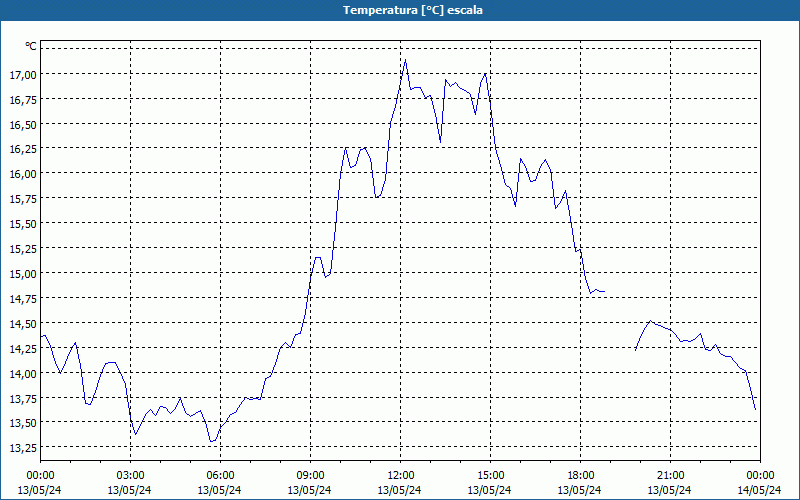Select the 16,75 axis label

[x=23, y=99]
